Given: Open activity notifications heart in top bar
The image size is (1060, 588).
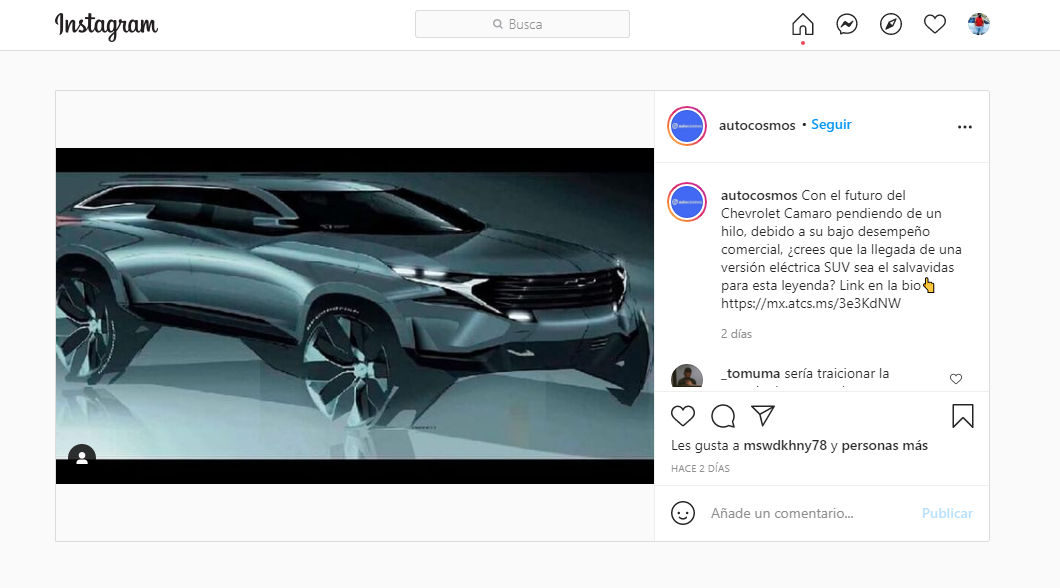Looking at the screenshot, I should pyautogui.click(x=935, y=24).
